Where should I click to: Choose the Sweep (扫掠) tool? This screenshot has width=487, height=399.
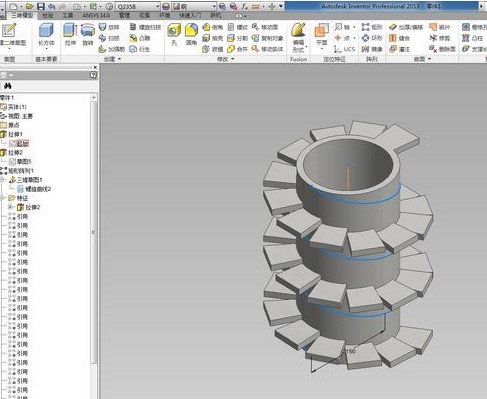[109, 38]
